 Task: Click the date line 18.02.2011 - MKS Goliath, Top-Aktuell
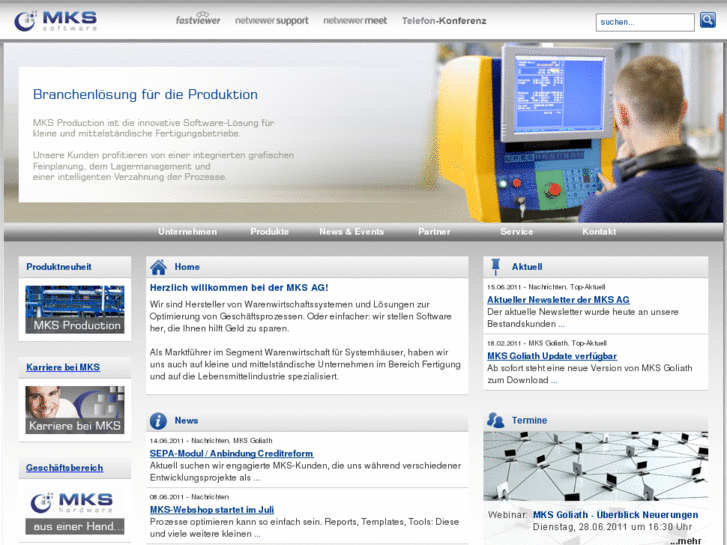point(547,343)
